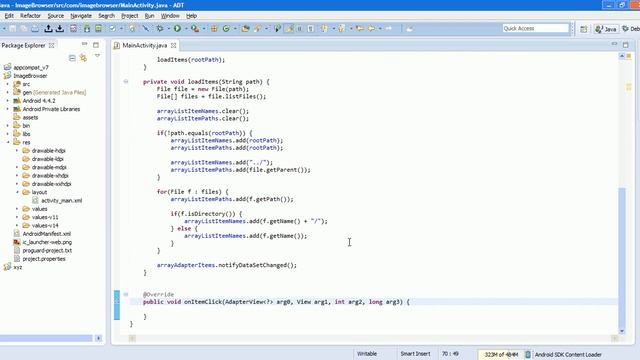The image size is (640, 360).
Task: Collapse the onItemClick method fold marker
Action: (x=126, y=294)
